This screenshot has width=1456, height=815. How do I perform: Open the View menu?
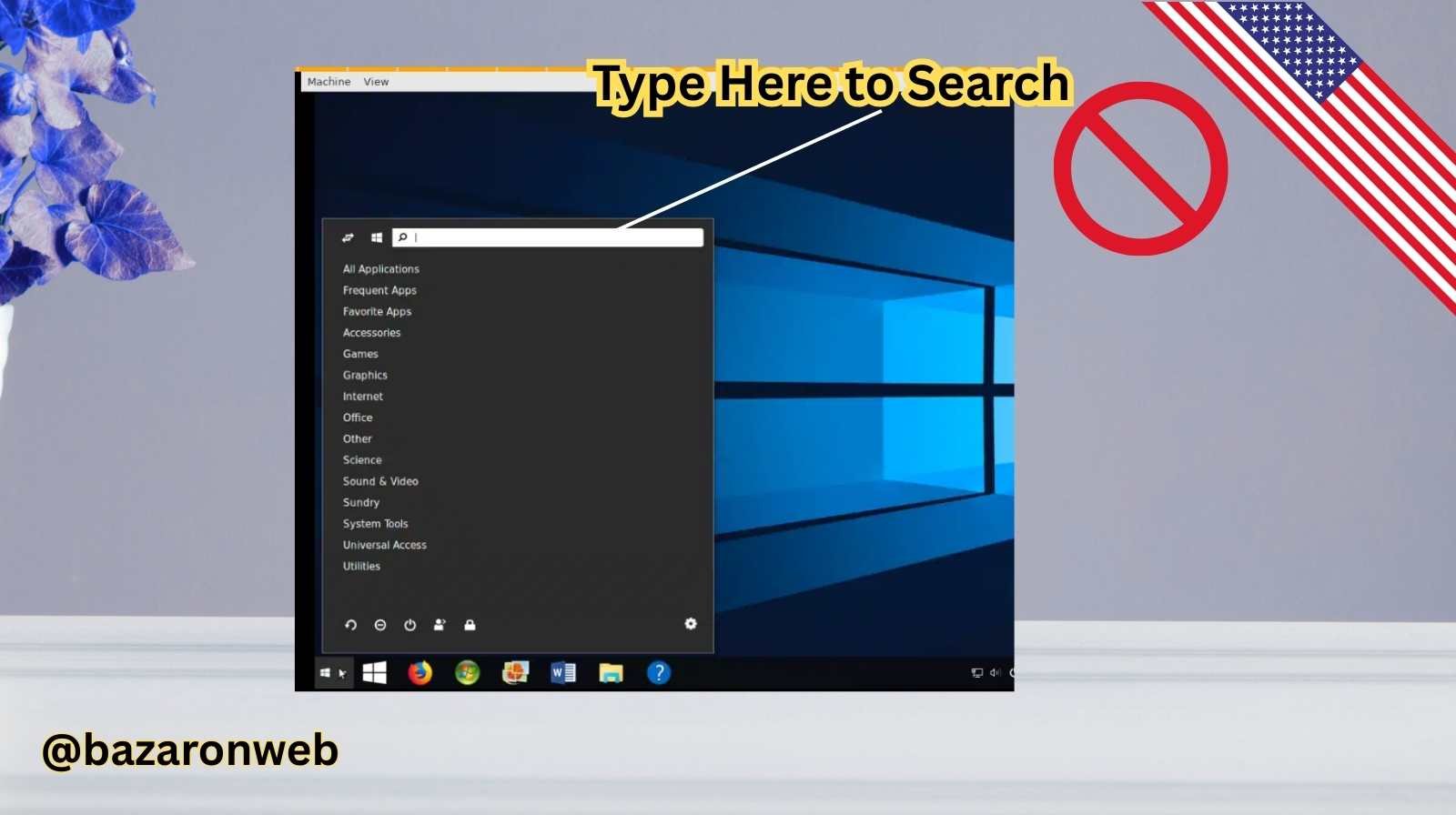tap(376, 82)
